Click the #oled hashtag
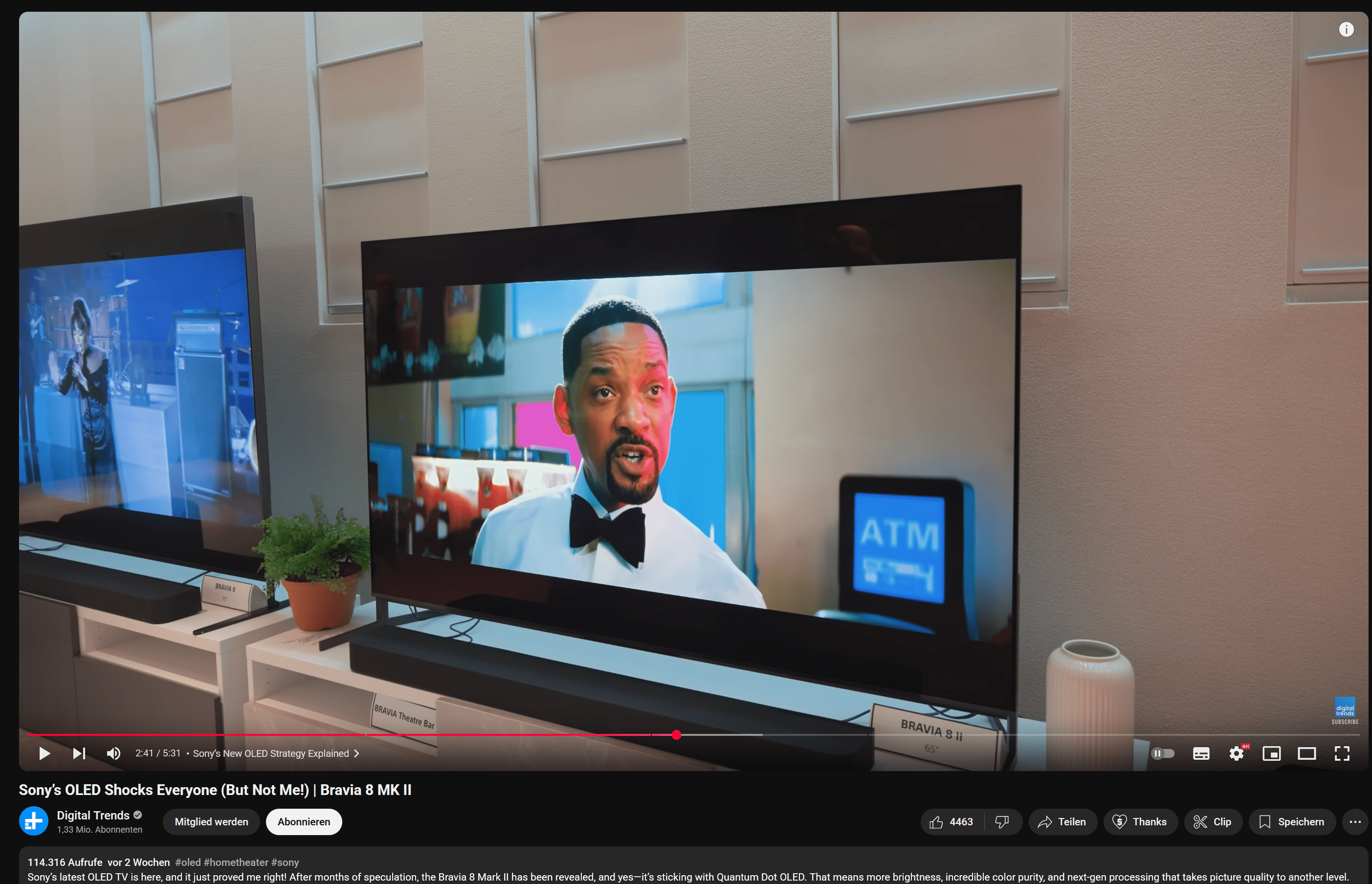The image size is (1372, 884). coord(188,862)
